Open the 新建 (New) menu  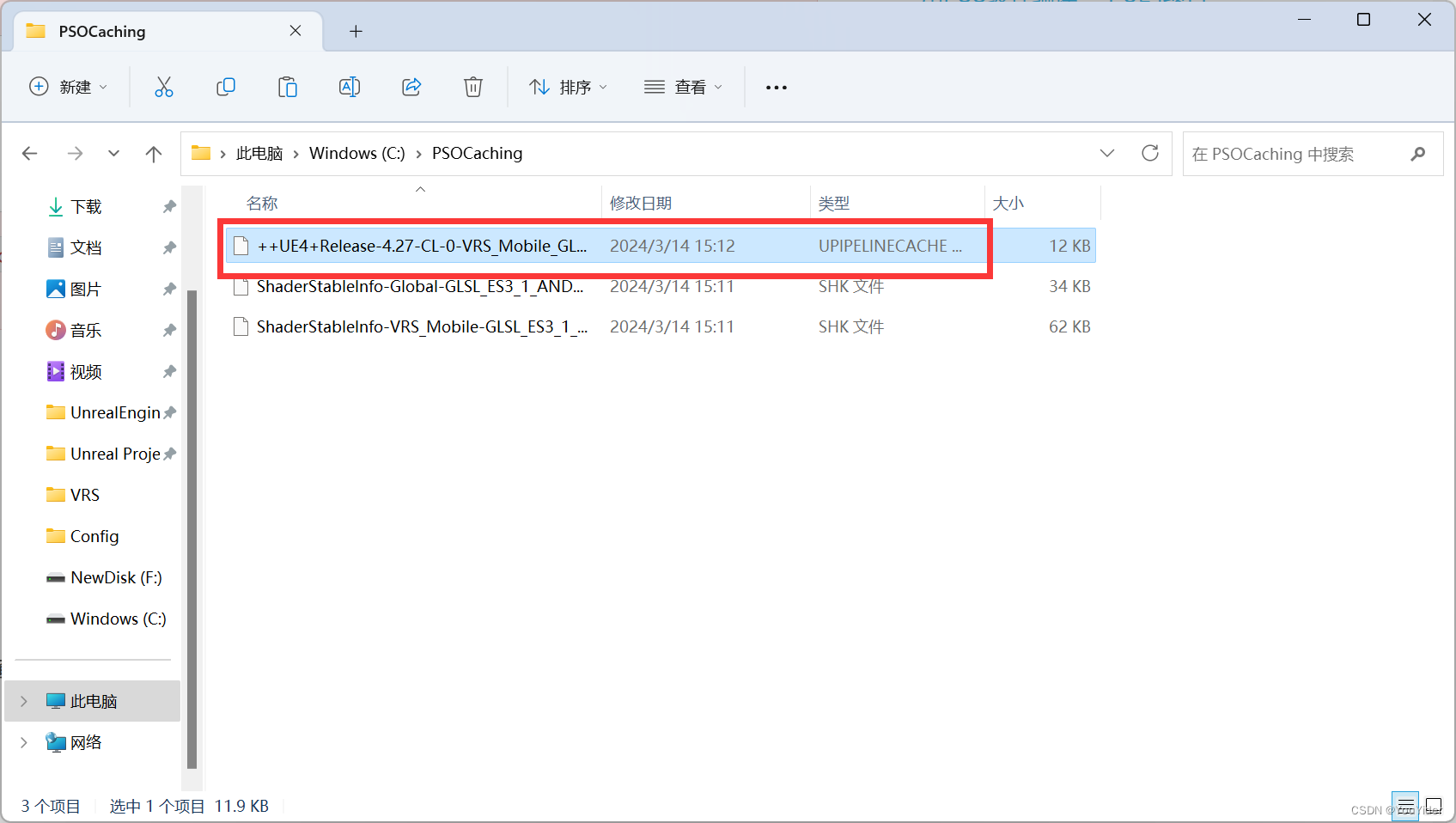pyautogui.click(x=69, y=87)
